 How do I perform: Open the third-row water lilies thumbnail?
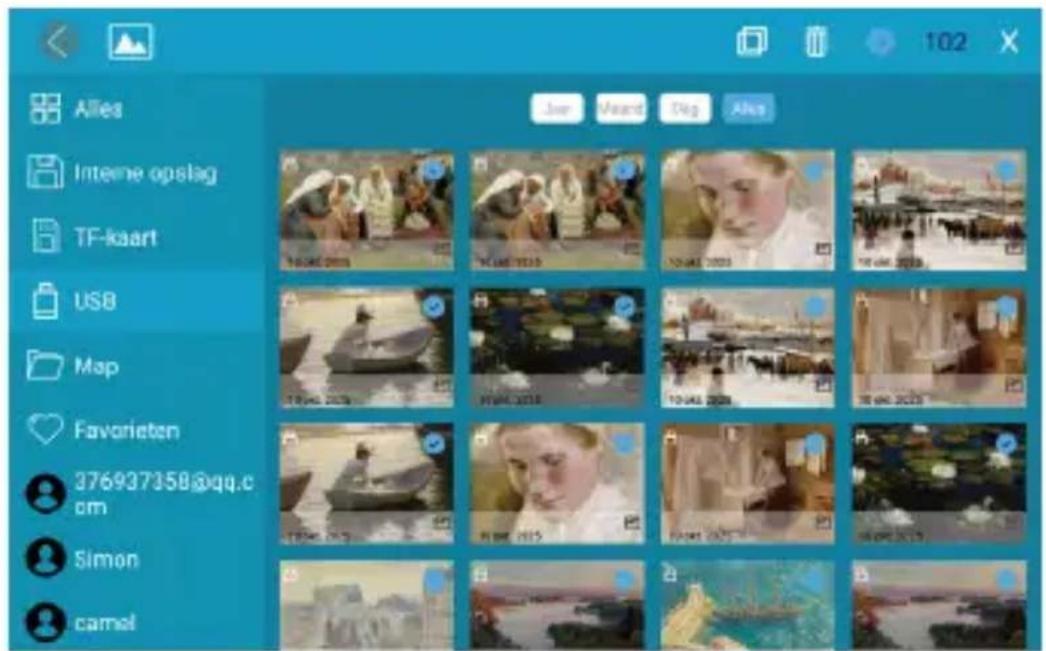939,484
